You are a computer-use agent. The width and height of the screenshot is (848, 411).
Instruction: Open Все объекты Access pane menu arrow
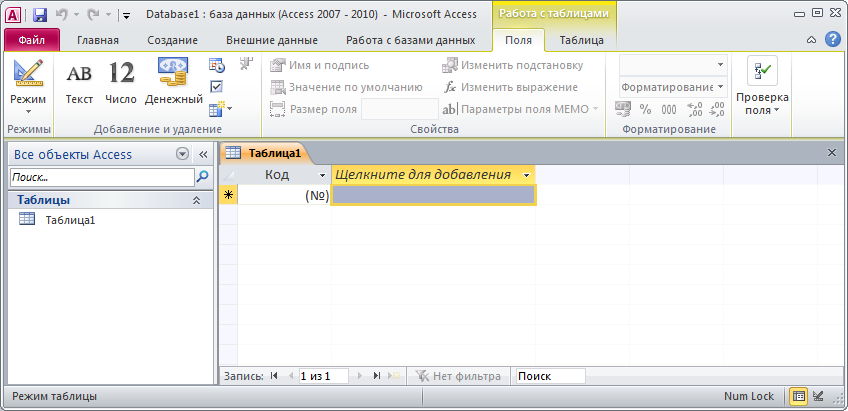(183, 155)
